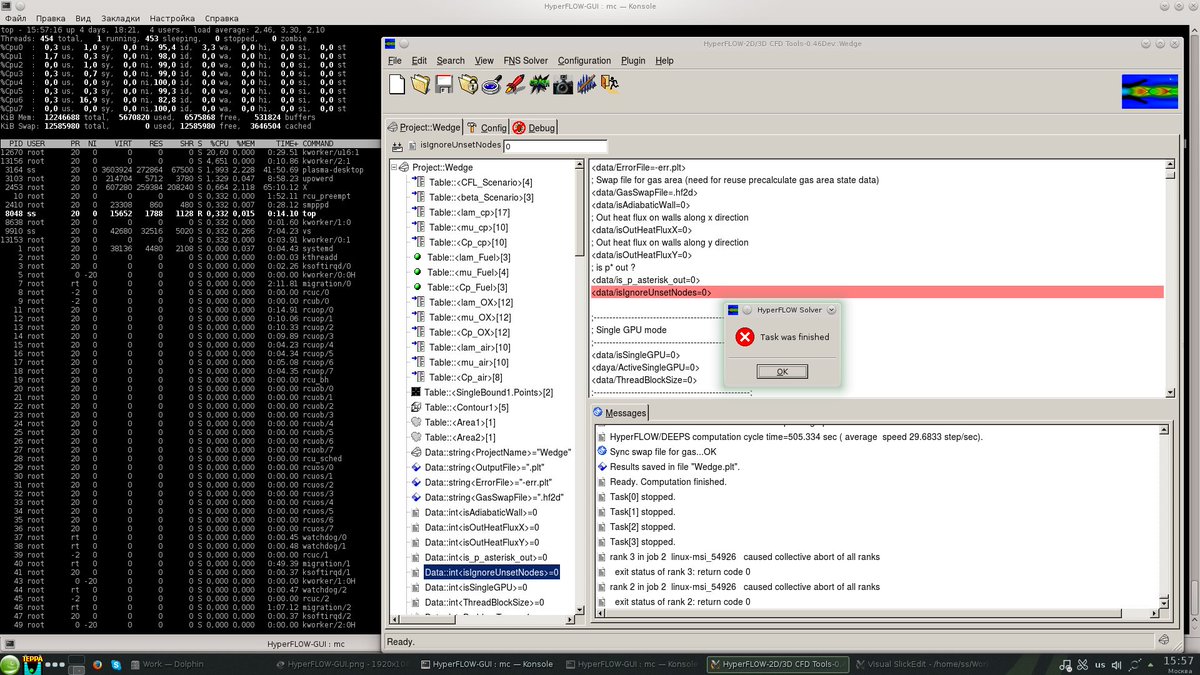Create a new file with the blank page icon

396,84
